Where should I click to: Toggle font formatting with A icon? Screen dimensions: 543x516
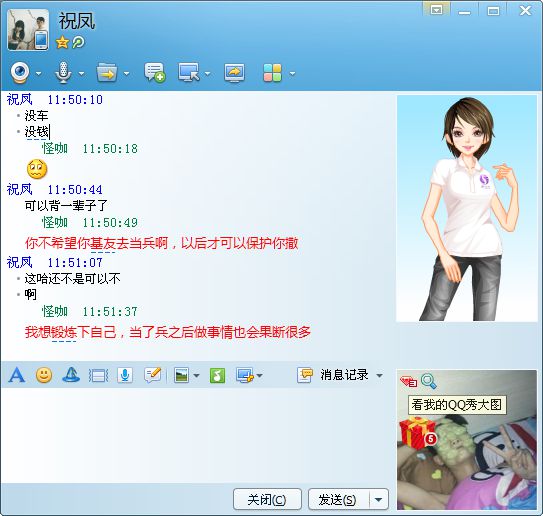pos(17,375)
